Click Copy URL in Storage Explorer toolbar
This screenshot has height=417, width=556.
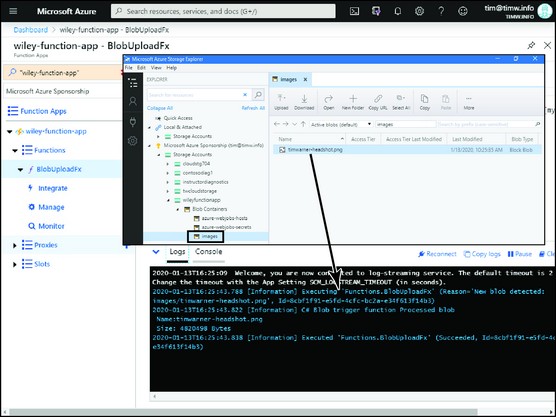[378, 102]
